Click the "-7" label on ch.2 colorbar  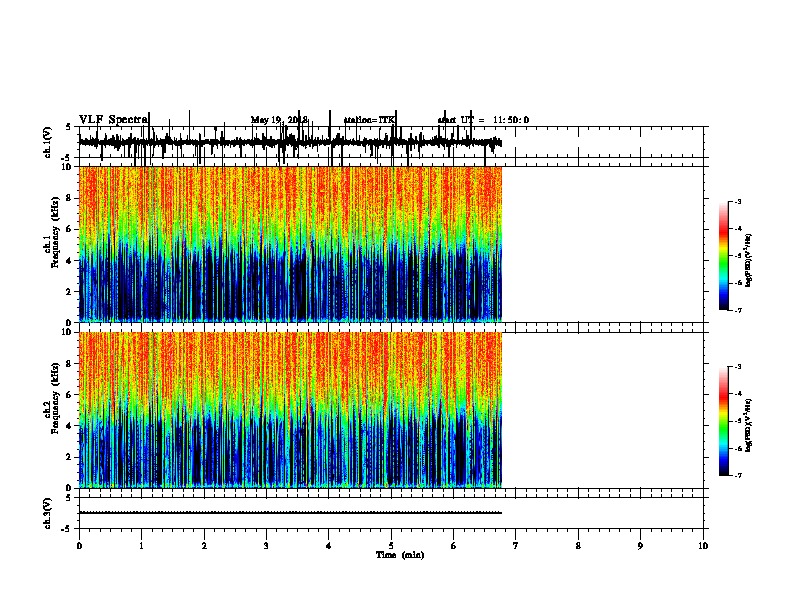click(738, 476)
